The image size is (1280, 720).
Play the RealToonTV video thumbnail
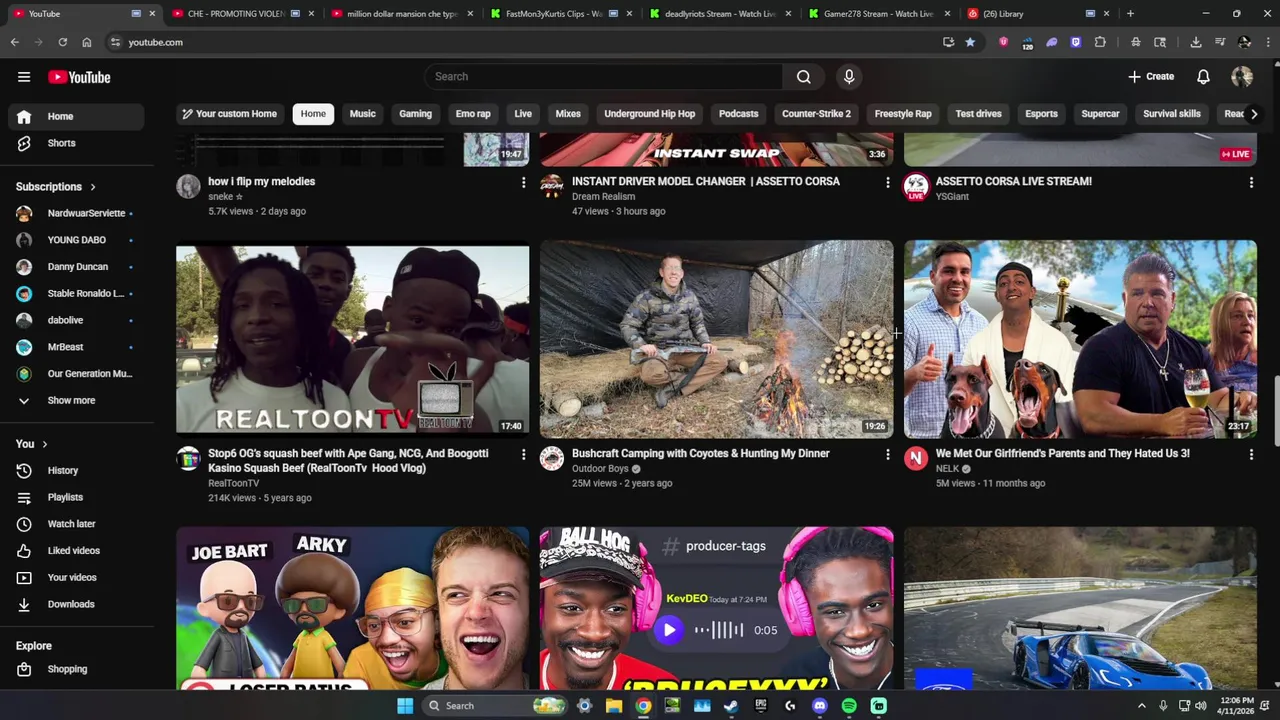click(x=353, y=339)
